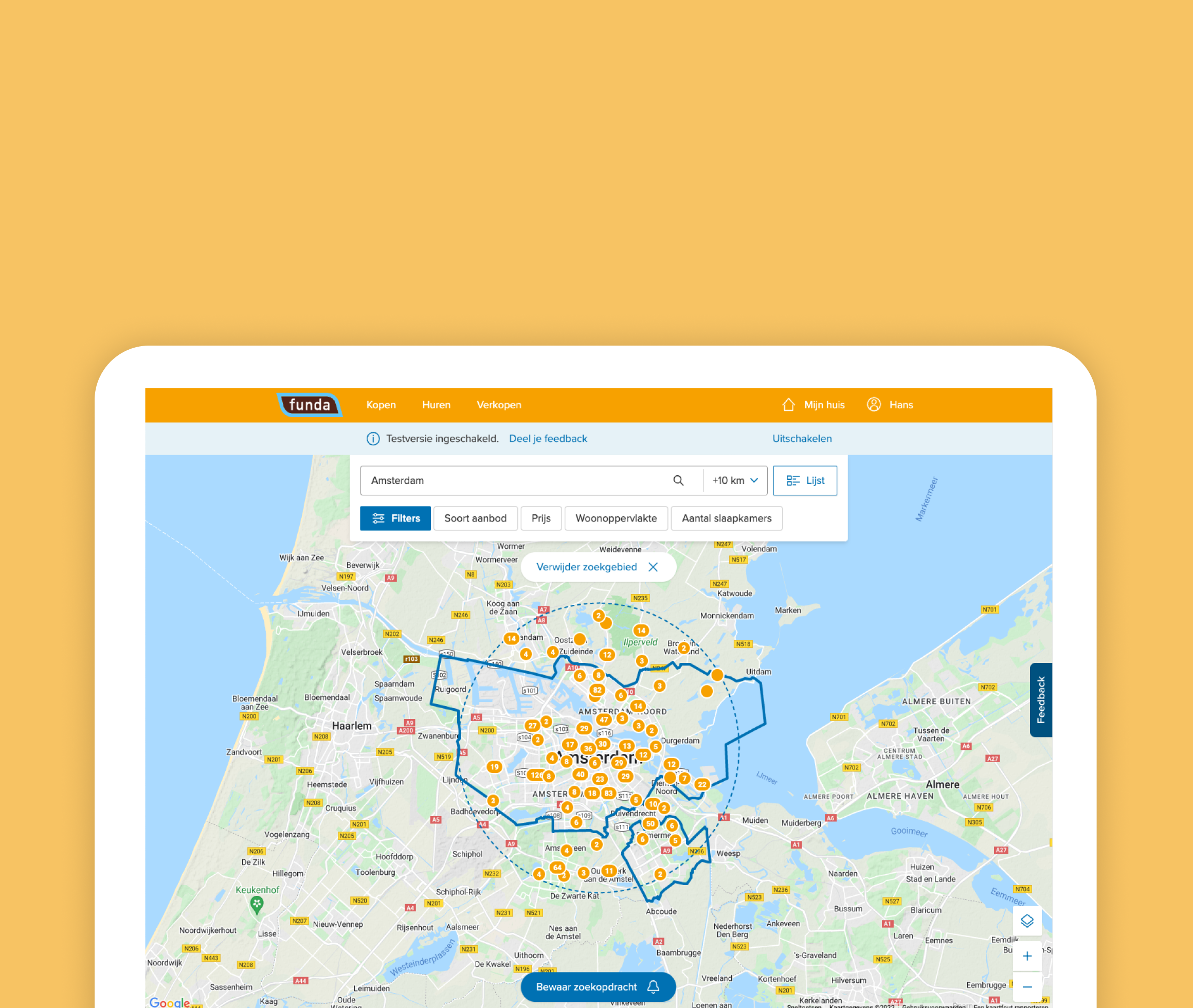1193x1008 pixels.
Task: Click the Keukenhof map pin
Action: 257,904
